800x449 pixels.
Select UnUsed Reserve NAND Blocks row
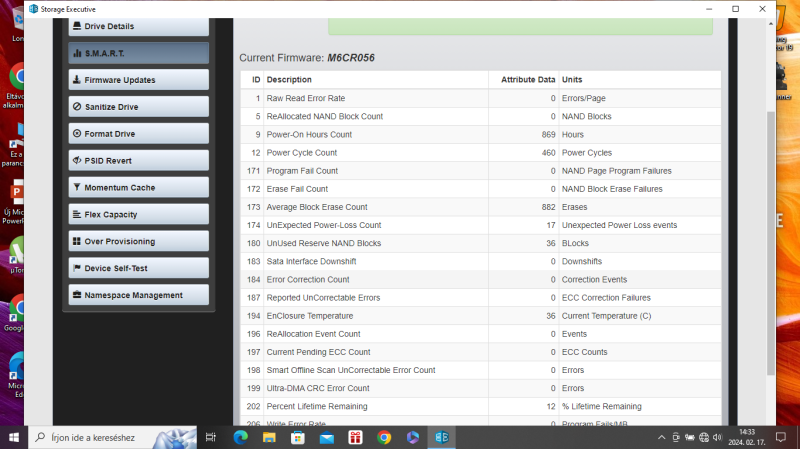pos(481,243)
